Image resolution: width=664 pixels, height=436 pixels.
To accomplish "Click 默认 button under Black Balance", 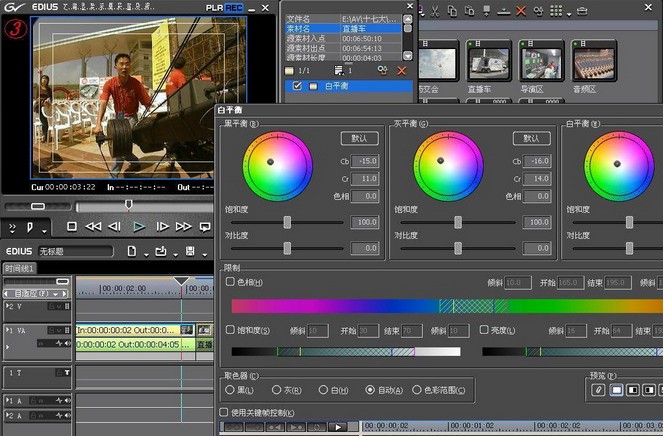I will tap(359, 138).
